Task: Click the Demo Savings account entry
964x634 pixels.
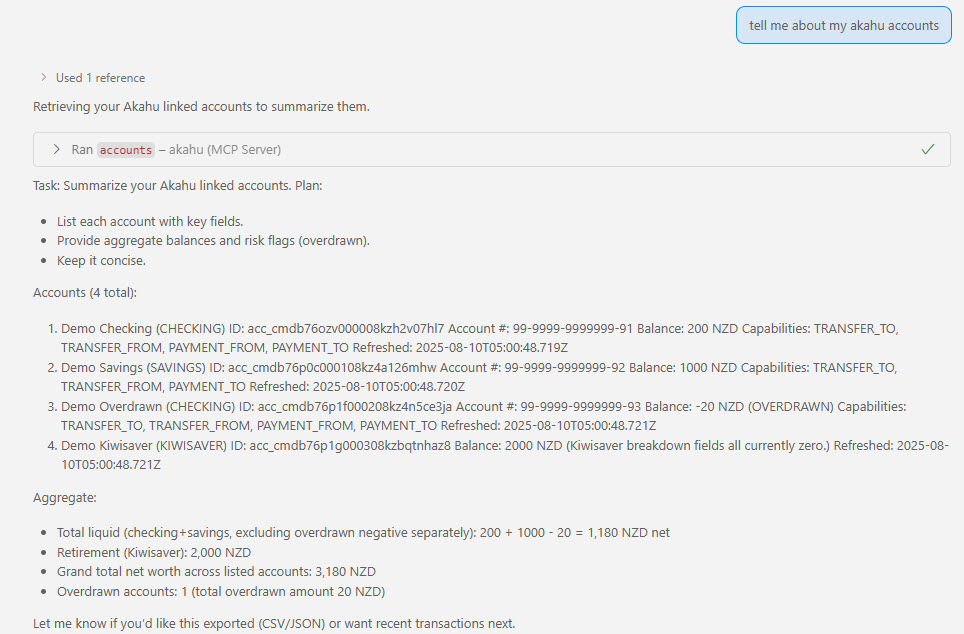Action: point(479,377)
